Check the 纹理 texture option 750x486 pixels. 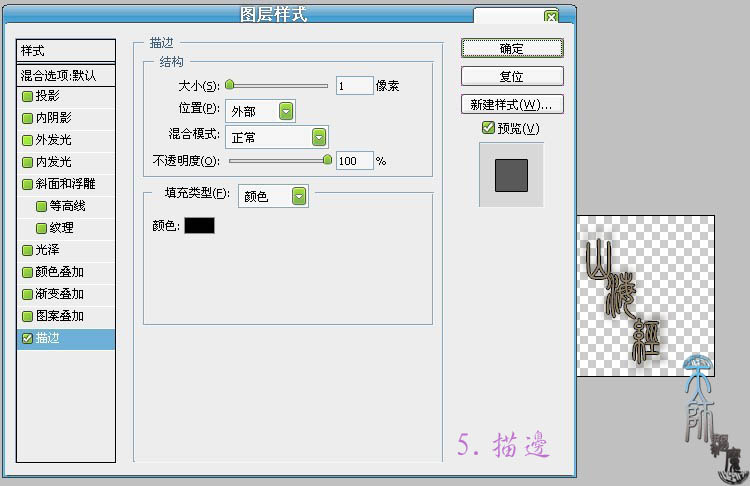tap(42, 228)
